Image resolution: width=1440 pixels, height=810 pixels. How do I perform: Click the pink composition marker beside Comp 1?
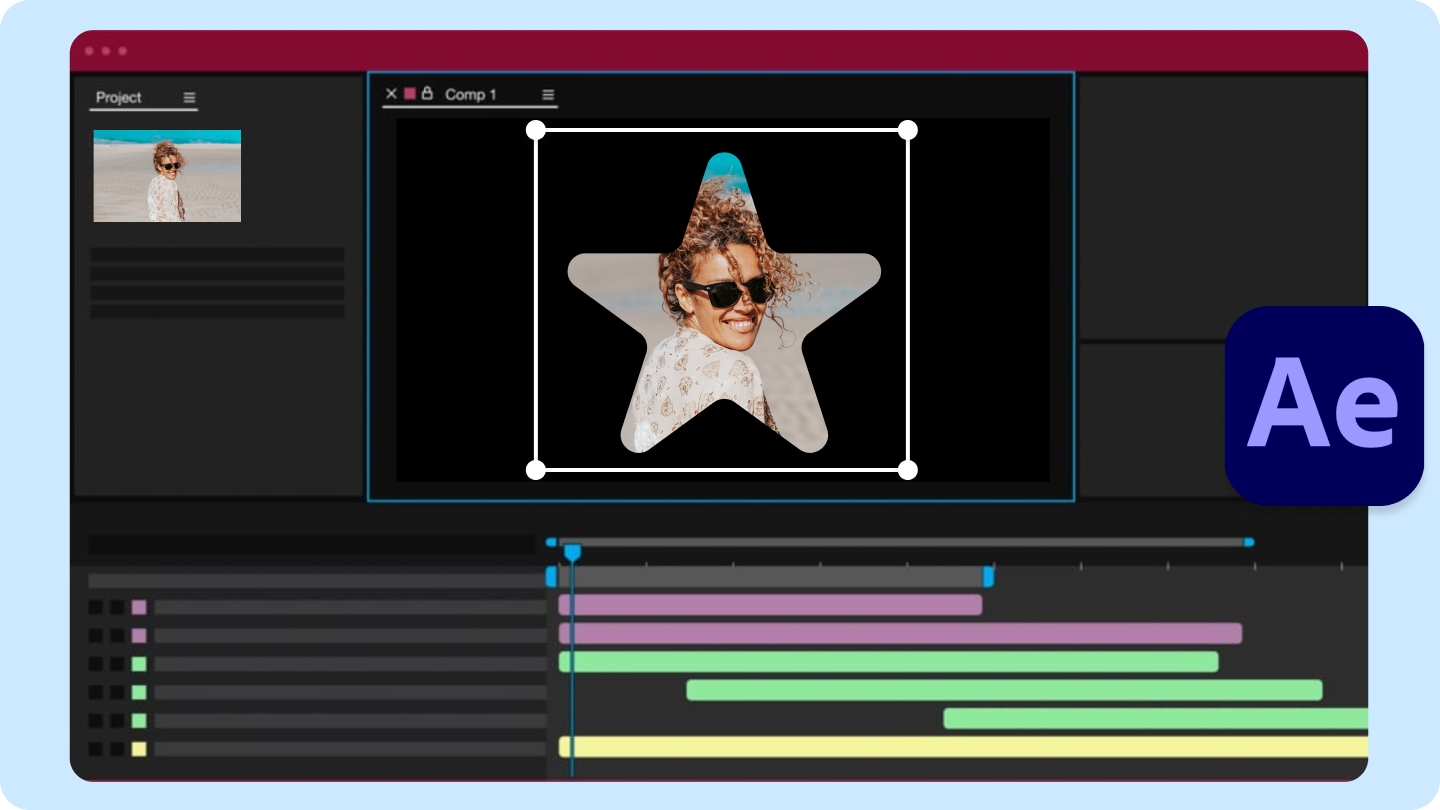pos(411,94)
